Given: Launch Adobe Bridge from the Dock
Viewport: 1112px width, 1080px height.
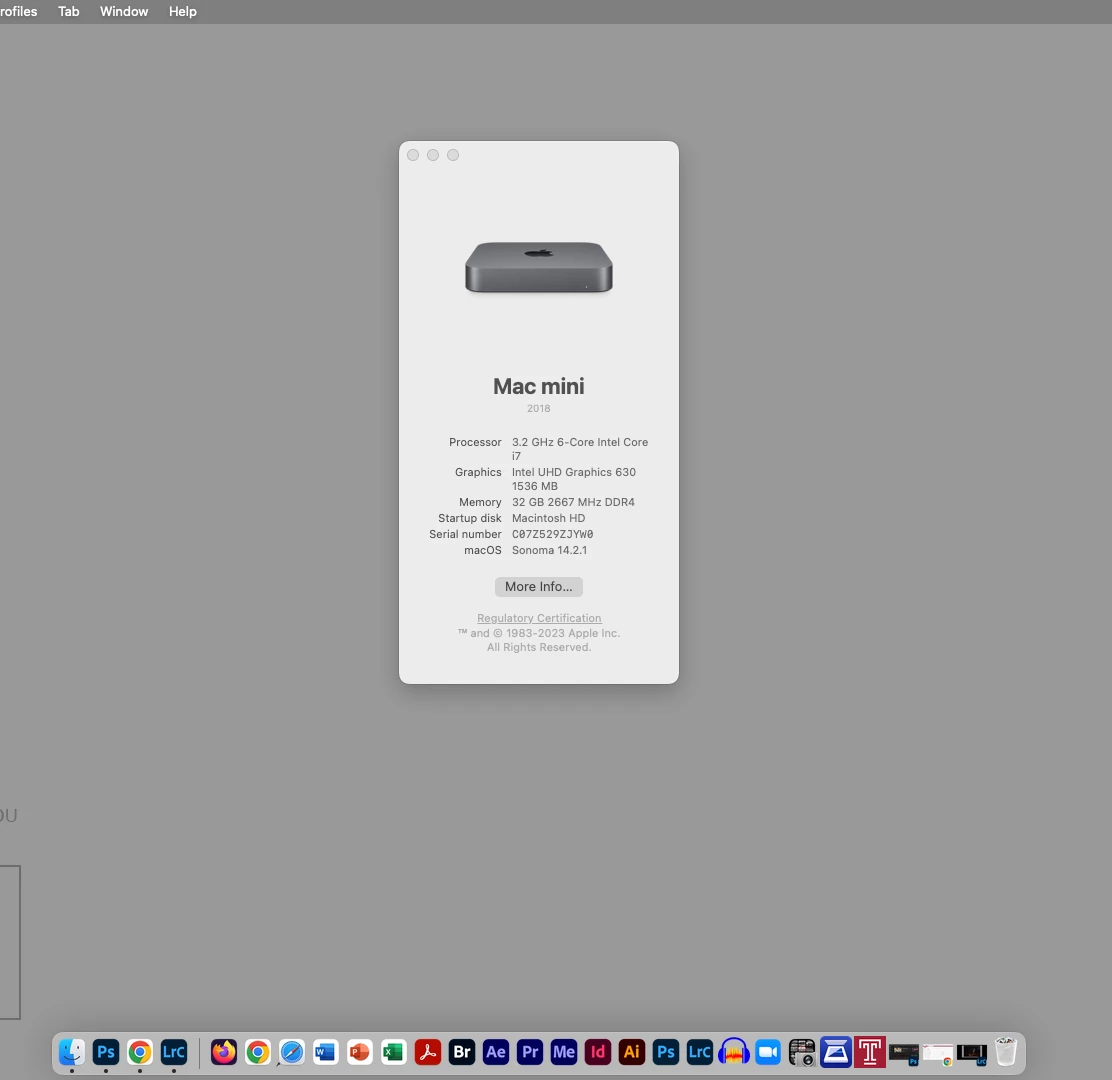Looking at the screenshot, I should point(462,1052).
